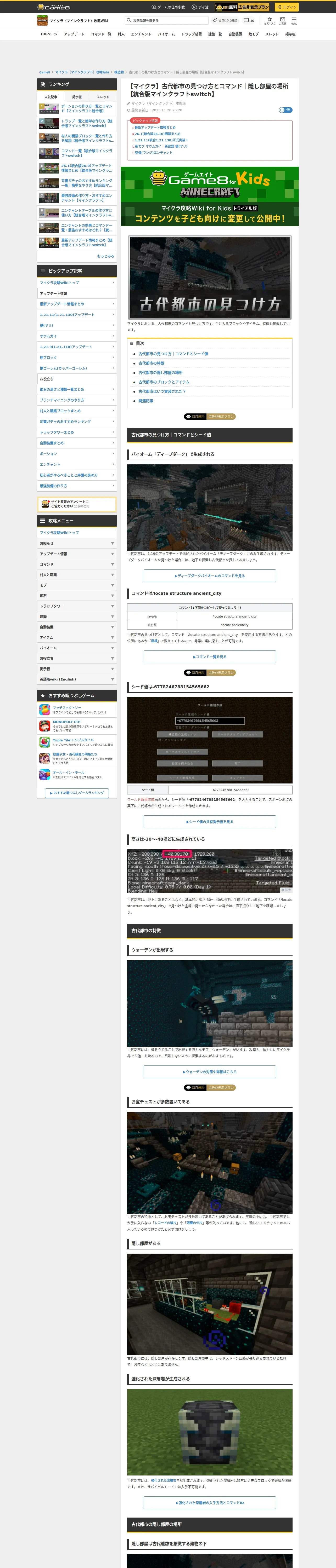The image size is (336, 1568).
Task: Click ディープダークバイオームのコマンドを見る button
Action: pyautogui.click(x=210, y=575)
